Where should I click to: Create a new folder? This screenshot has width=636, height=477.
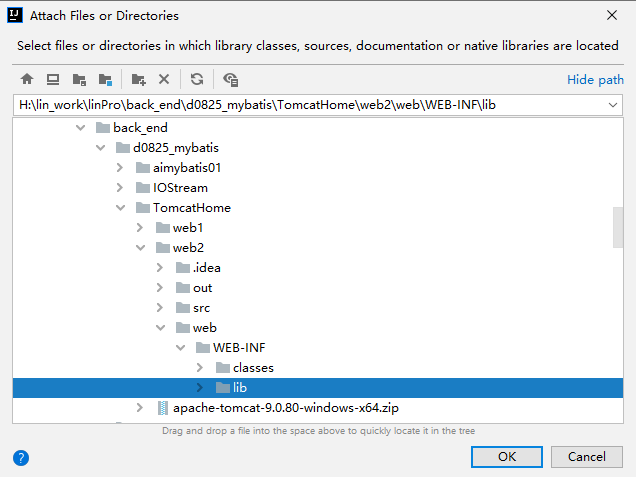(x=138, y=79)
